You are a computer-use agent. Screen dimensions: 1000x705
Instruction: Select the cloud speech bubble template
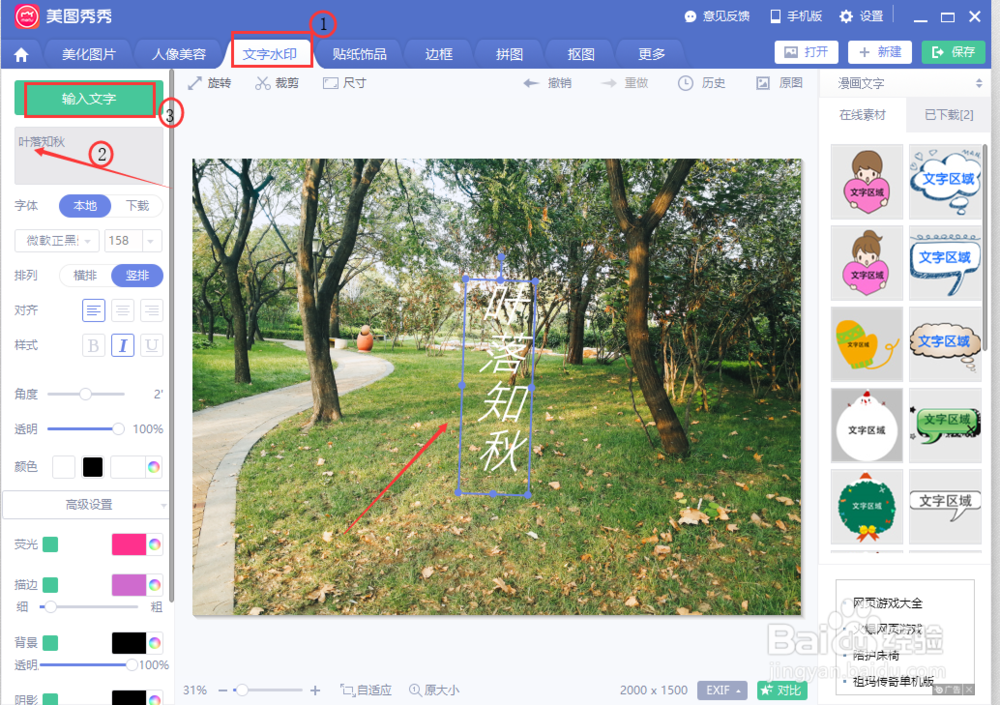pos(944,181)
